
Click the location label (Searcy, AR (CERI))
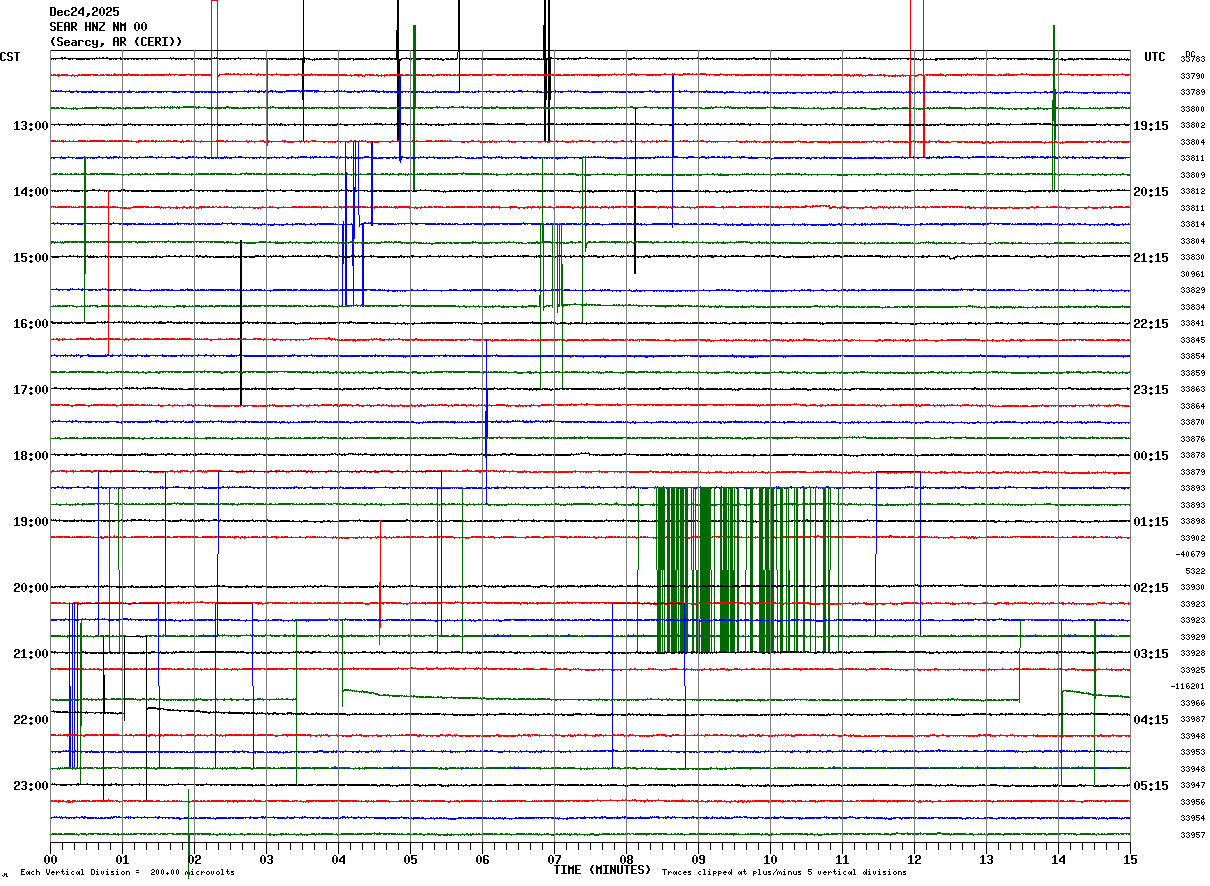pos(116,42)
